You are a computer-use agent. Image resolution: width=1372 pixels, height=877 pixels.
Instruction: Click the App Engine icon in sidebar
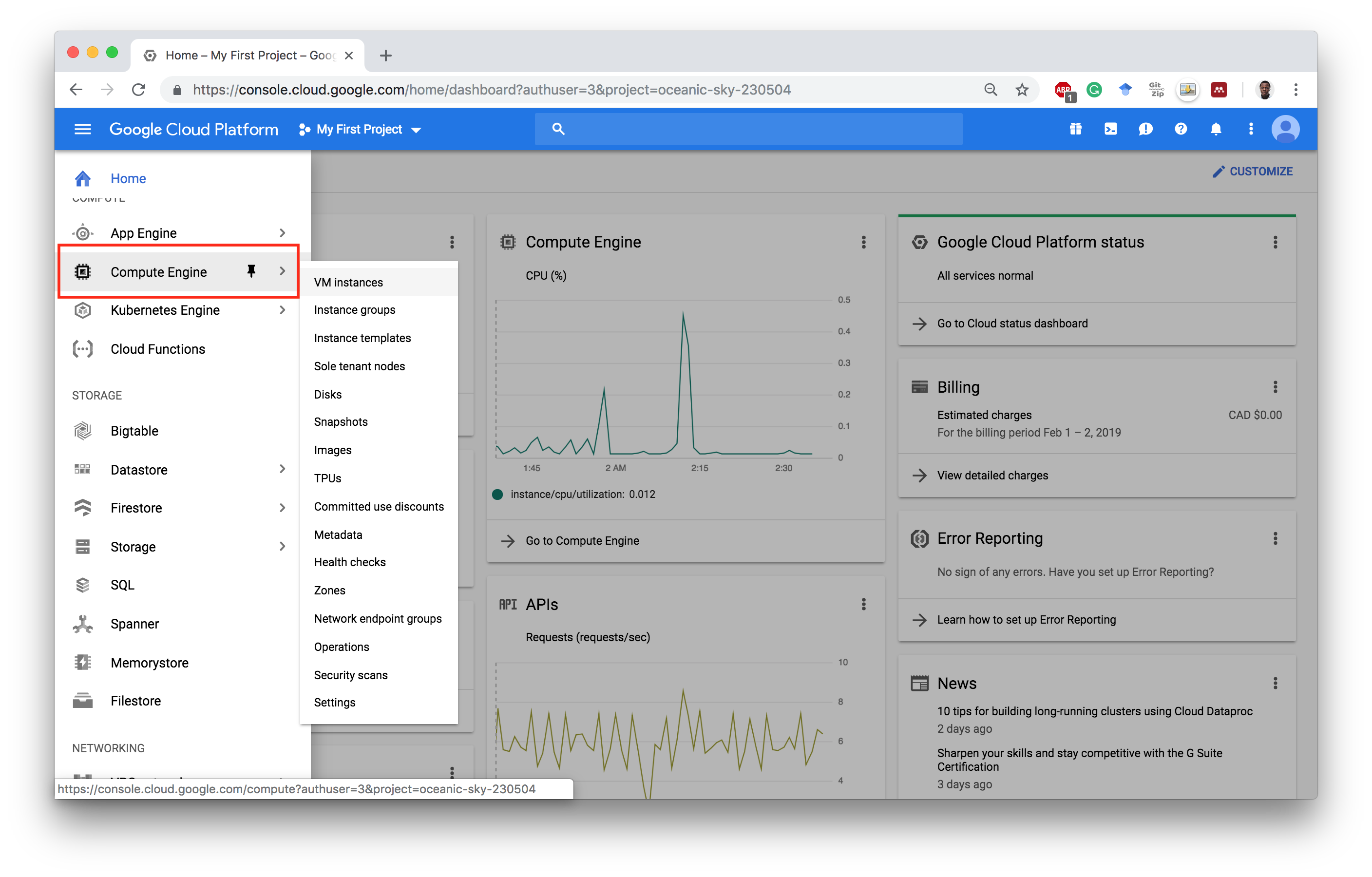83,232
